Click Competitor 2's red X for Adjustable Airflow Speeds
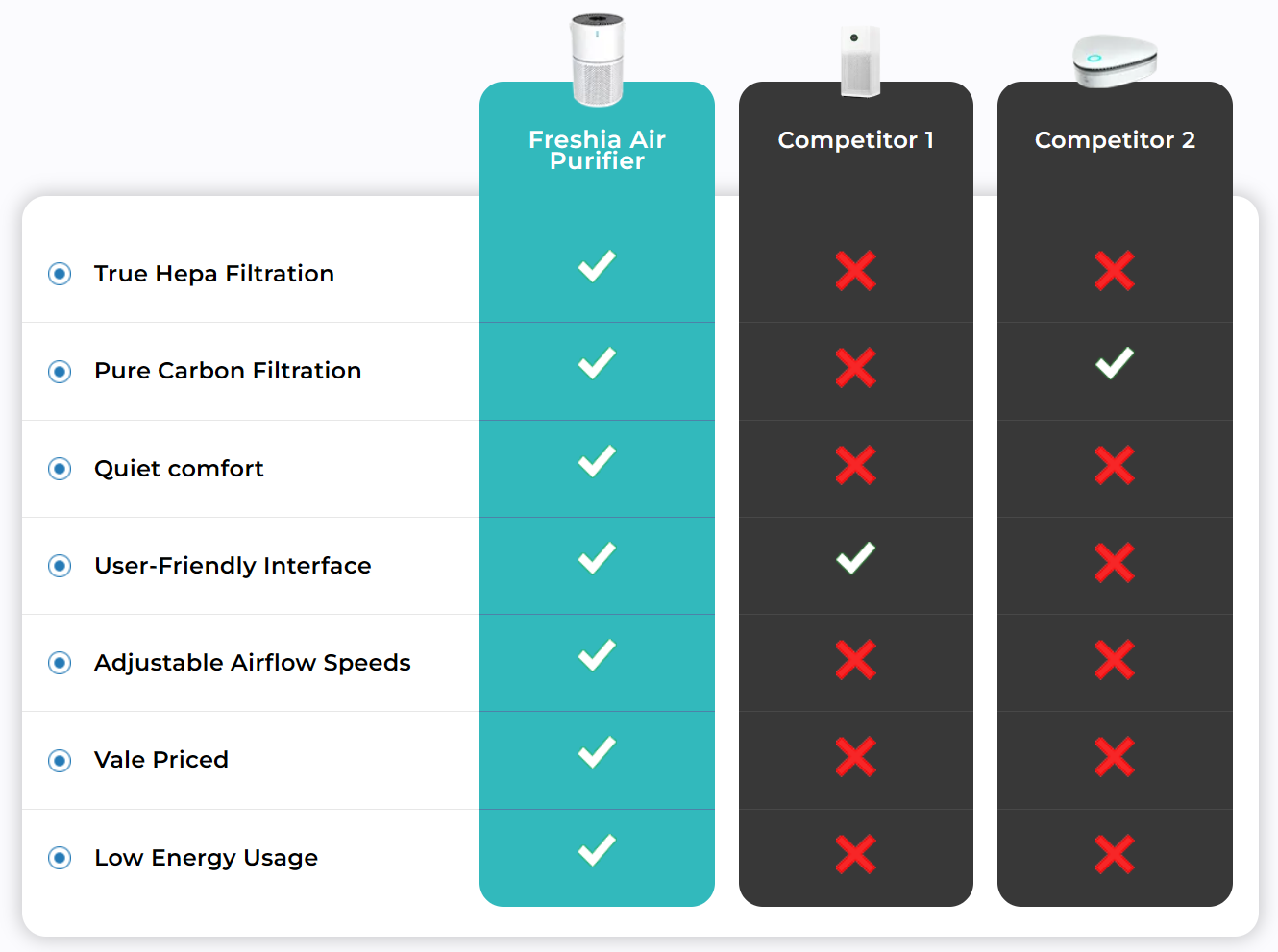 click(1115, 660)
